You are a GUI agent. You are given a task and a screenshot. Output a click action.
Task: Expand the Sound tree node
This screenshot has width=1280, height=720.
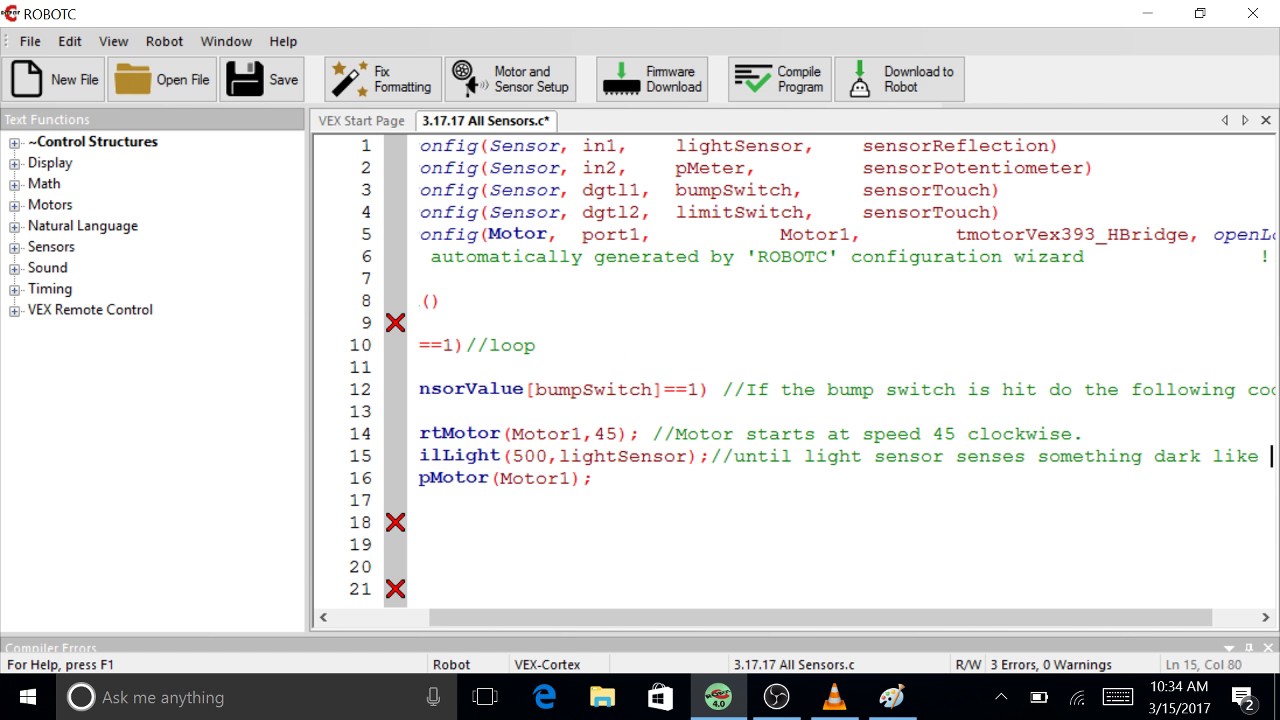[15, 268]
